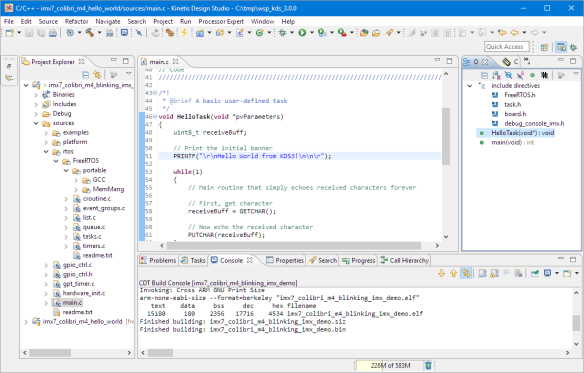
Task: Sort the Outline items alphabetically
Action: (496, 75)
